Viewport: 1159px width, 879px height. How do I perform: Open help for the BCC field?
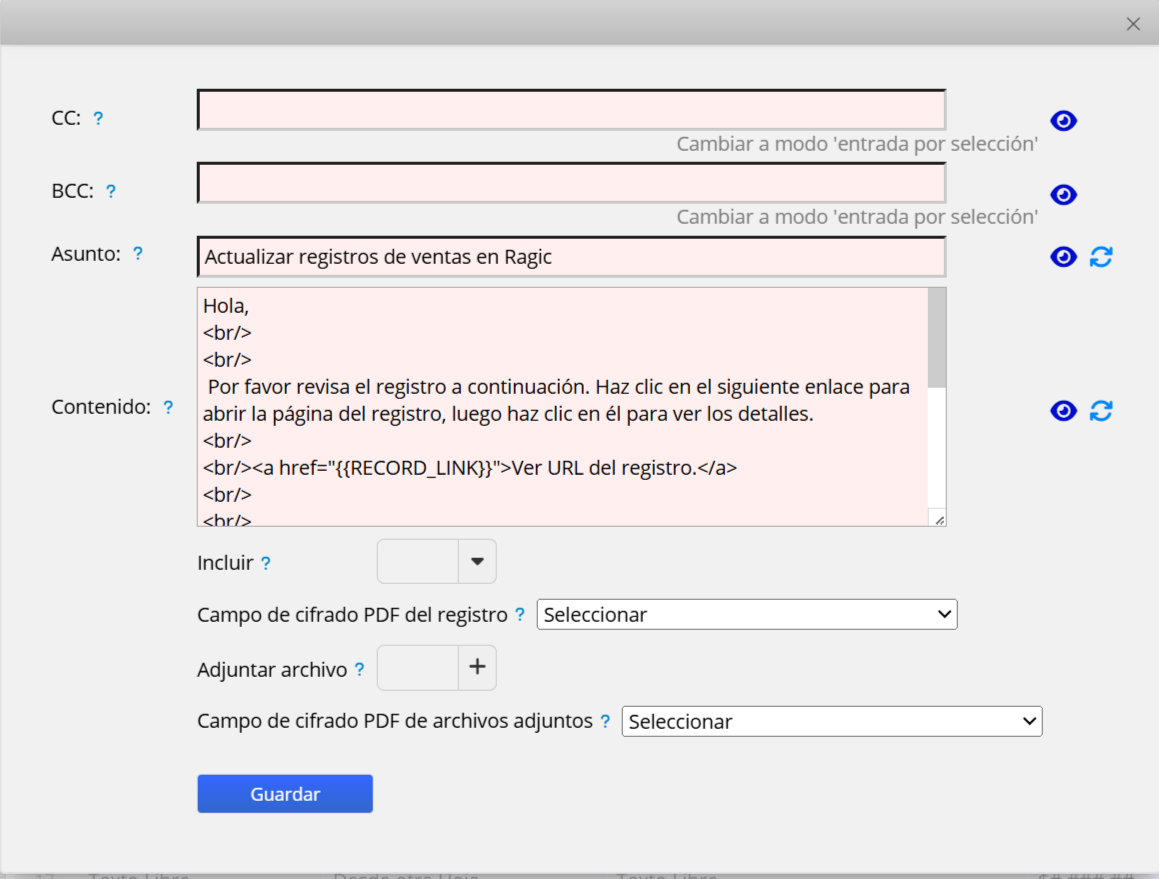click(111, 191)
